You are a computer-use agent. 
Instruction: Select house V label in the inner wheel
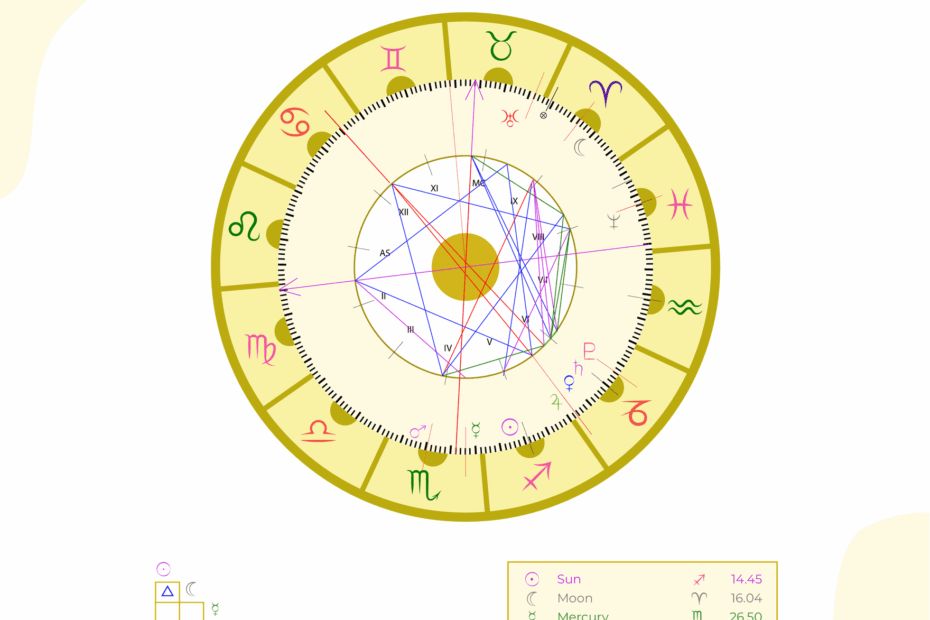(x=489, y=342)
